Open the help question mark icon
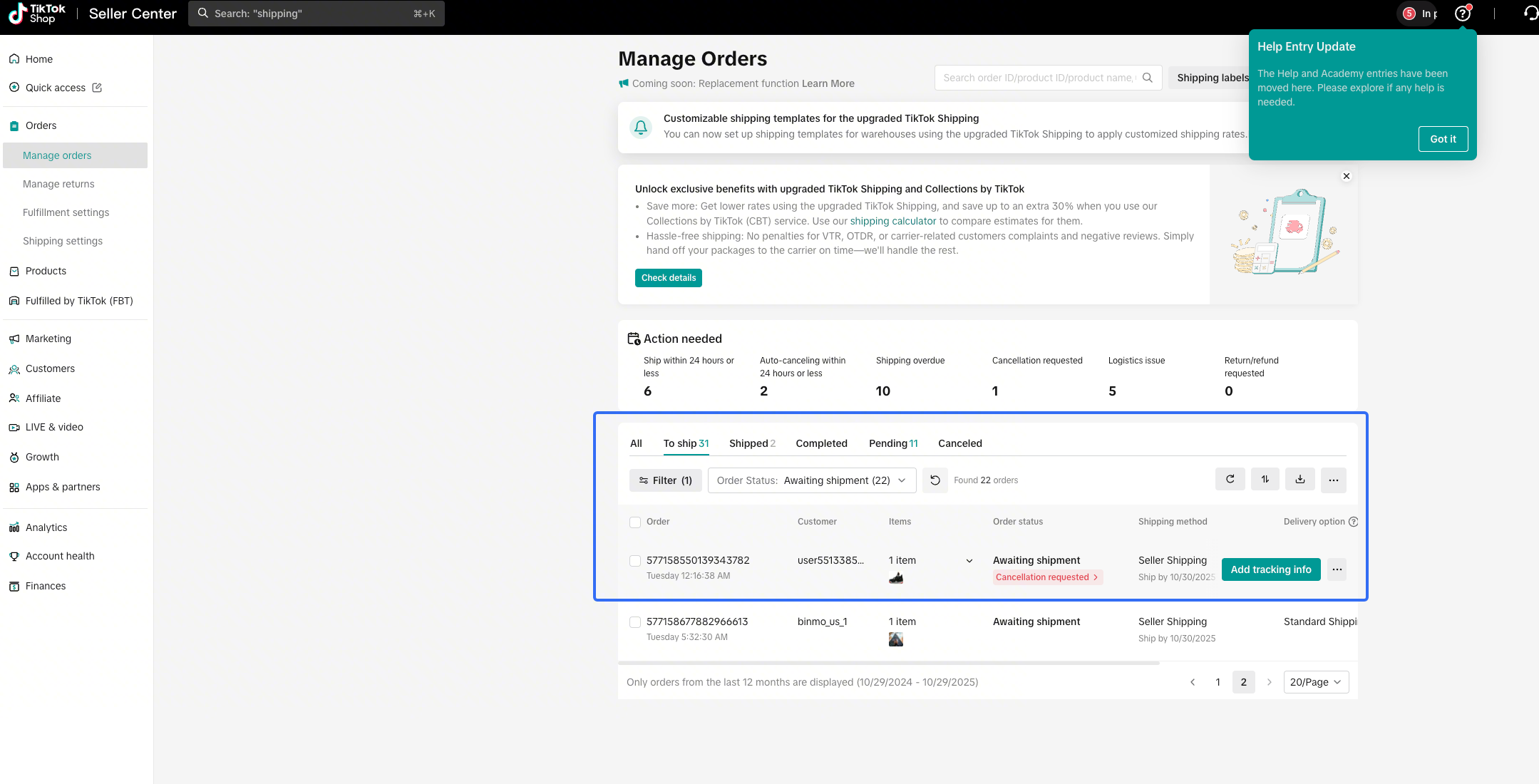The height and width of the screenshot is (784, 1539). tap(1462, 14)
